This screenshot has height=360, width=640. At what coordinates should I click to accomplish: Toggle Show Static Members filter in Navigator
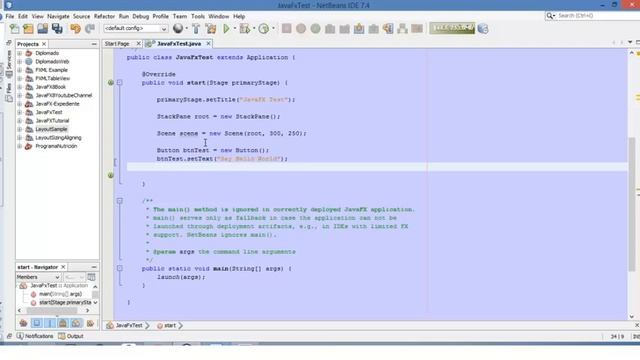click(x=50, y=323)
